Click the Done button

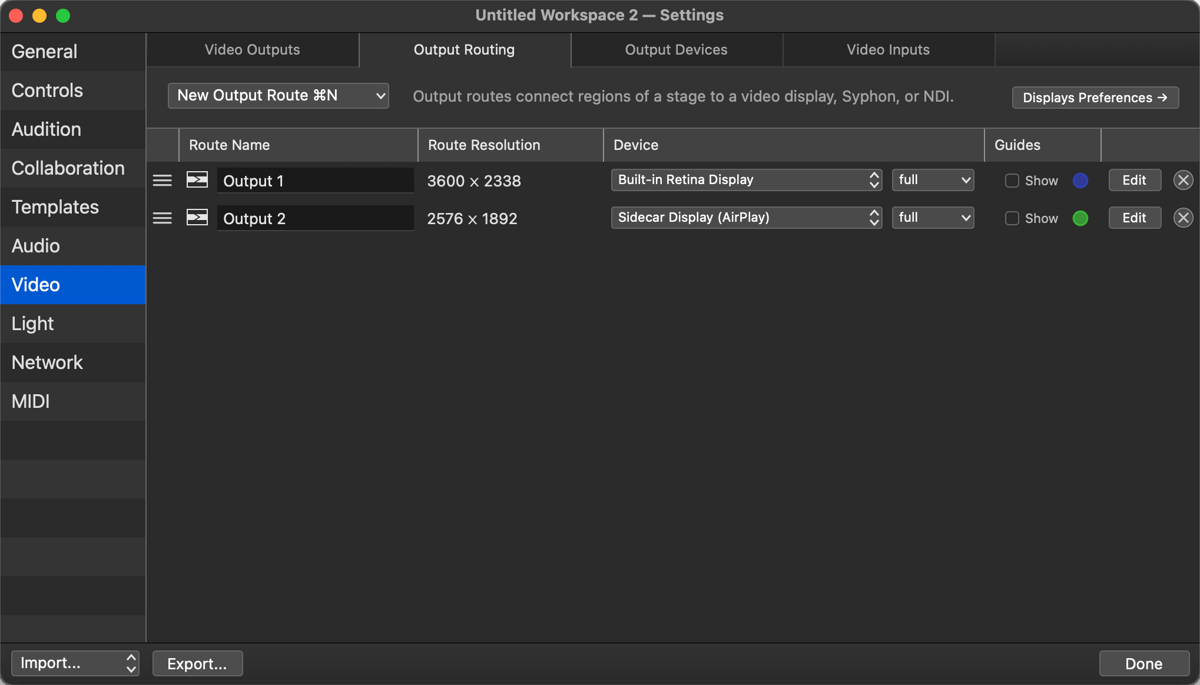click(x=1143, y=663)
